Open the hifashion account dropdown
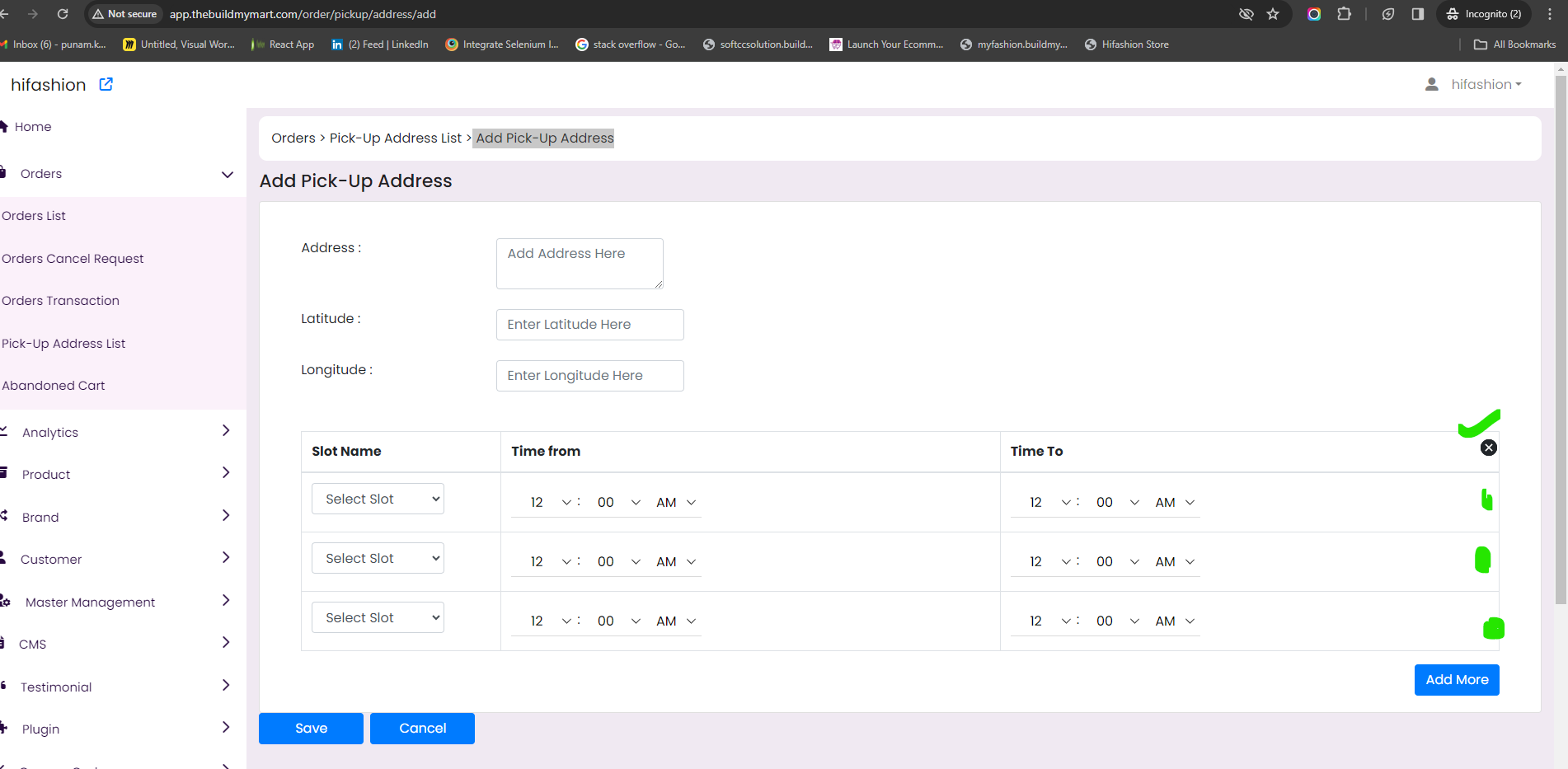 [x=1486, y=84]
